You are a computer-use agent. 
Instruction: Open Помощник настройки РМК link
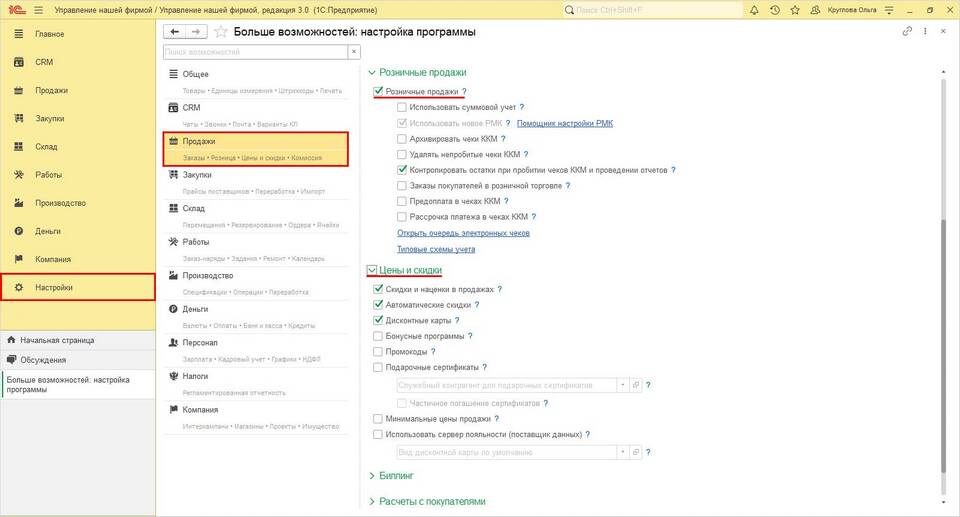click(x=564, y=123)
